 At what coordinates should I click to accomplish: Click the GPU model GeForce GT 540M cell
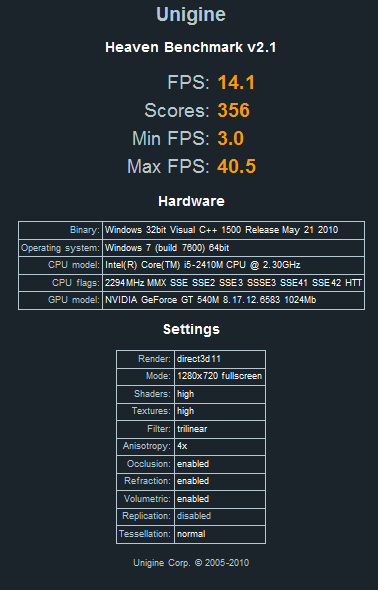pos(233,300)
